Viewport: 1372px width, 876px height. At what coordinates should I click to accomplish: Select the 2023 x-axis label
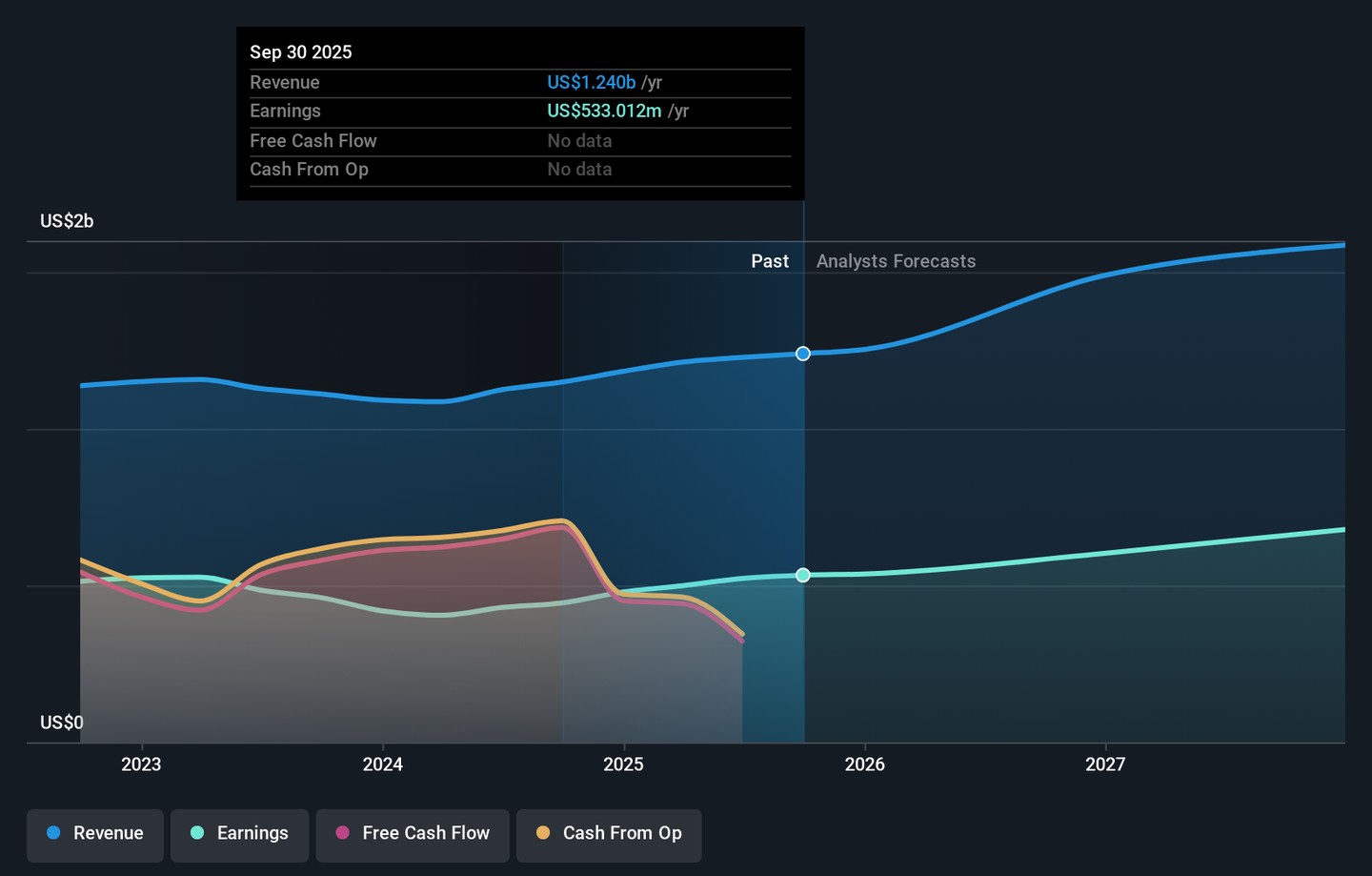point(141,764)
